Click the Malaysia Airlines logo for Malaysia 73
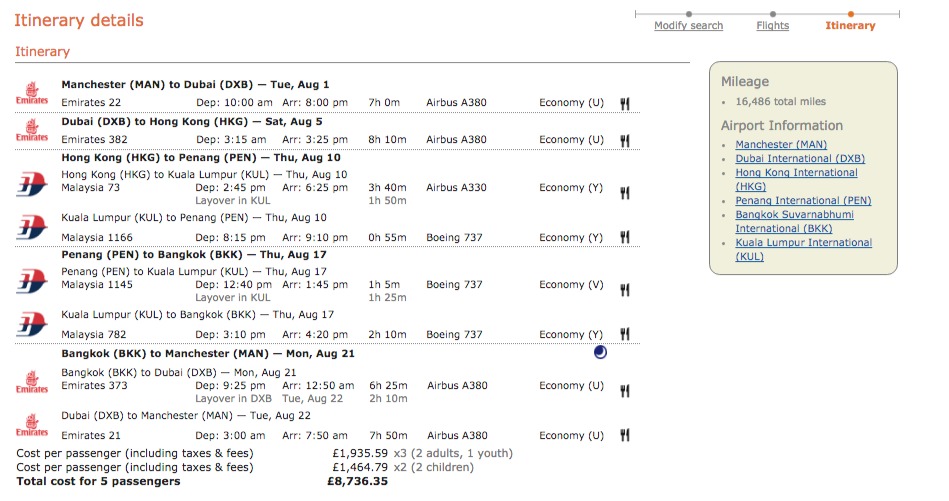 coord(31,184)
